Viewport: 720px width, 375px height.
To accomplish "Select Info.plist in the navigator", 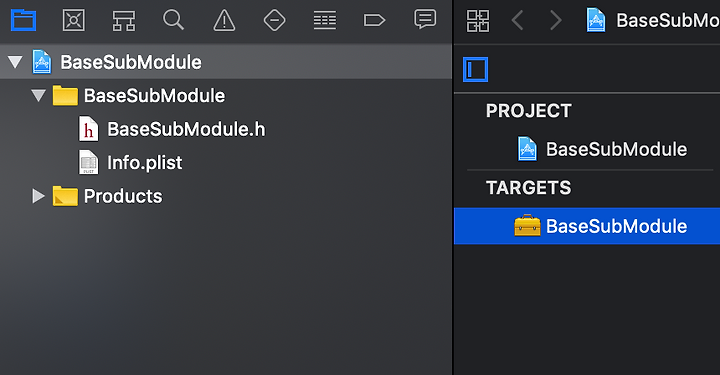I will tap(131, 162).
